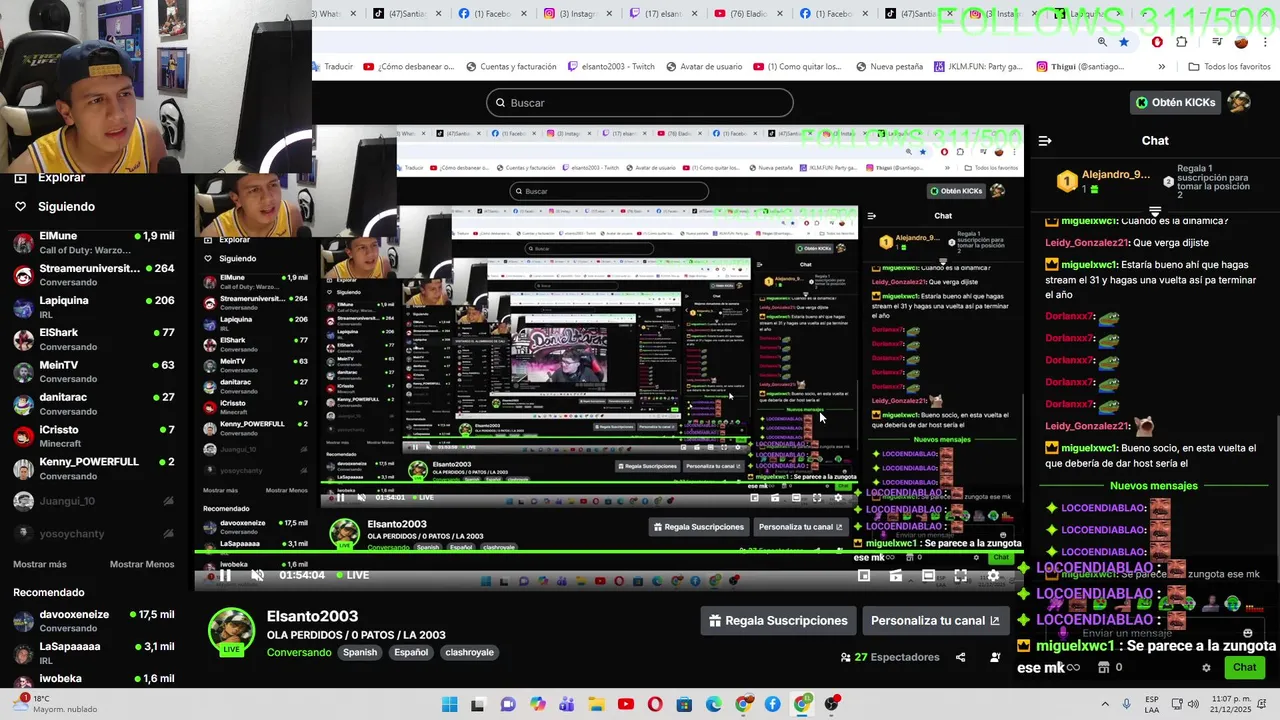Image resolution: width=1280 pixels, height=720 pixels.
Task: Focus the Buscar search field
Action: tap(640, 103)
